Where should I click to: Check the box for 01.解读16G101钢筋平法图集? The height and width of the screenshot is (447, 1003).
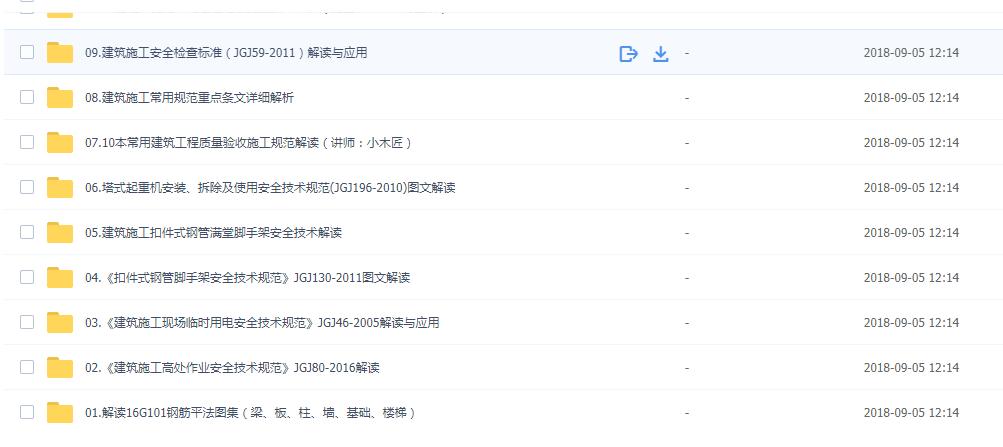pyautogui.click(x=27, y=412)
